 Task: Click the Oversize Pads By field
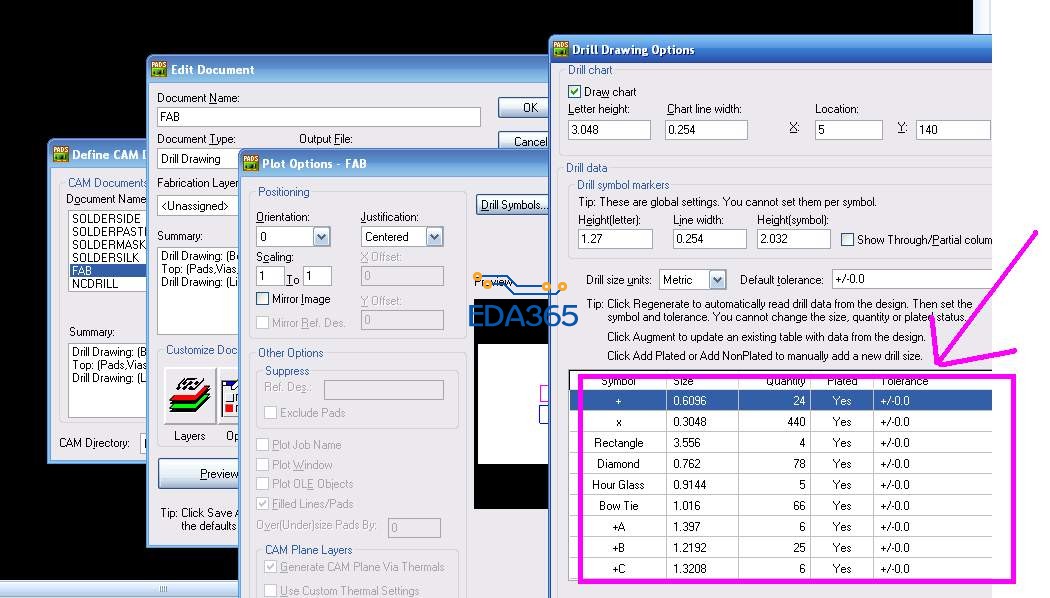click(415, 528)
